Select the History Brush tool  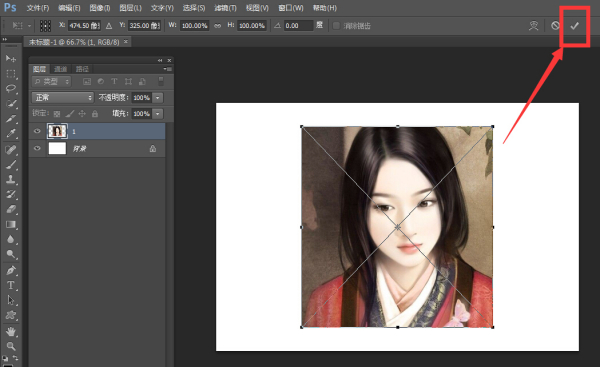click(x=10, y=194)
